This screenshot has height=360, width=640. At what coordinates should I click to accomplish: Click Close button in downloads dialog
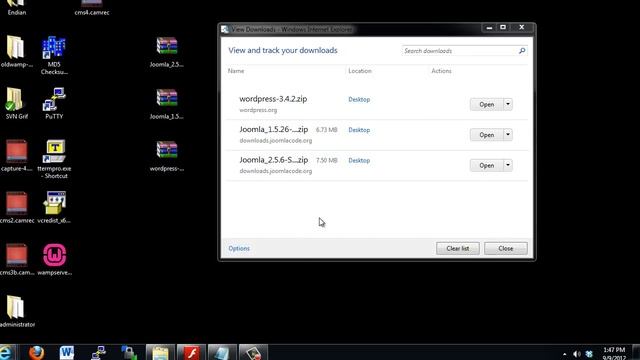[506, 248]
